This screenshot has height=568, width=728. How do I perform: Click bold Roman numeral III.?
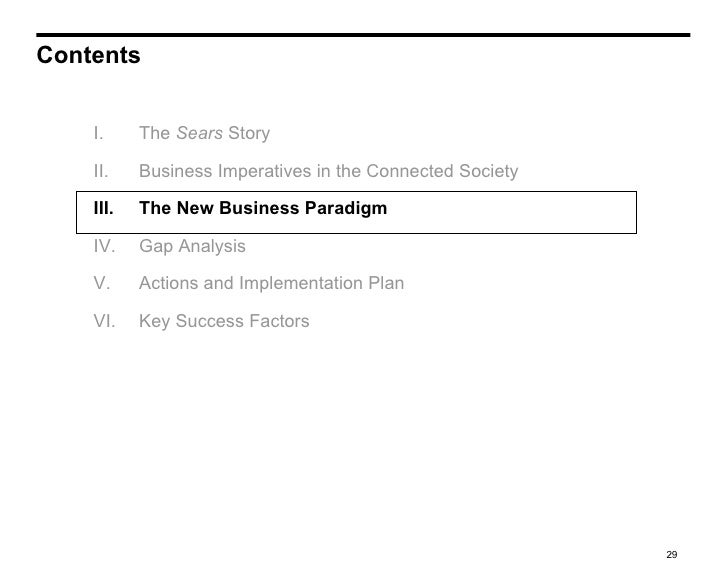point(103,208)
